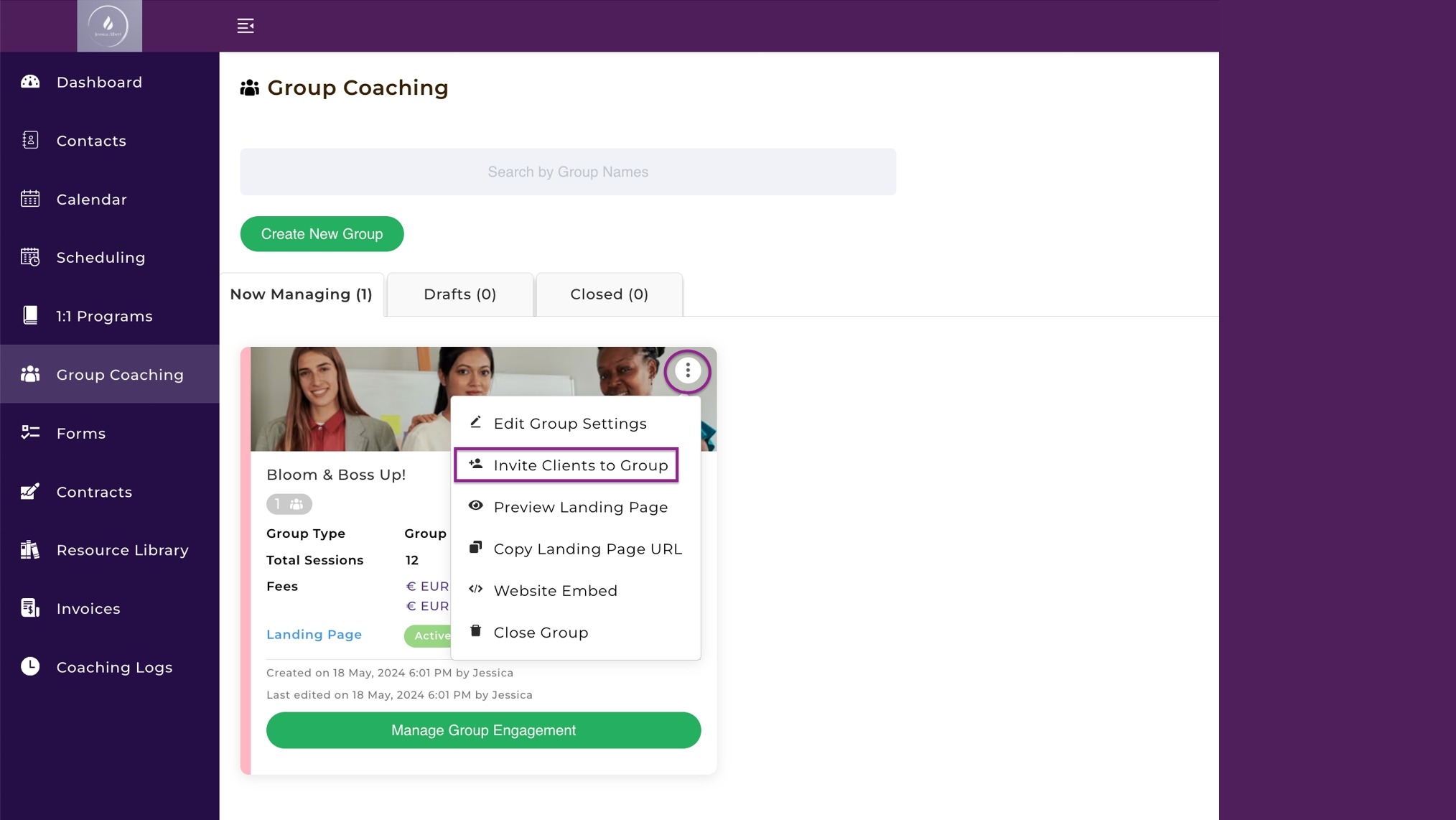
Task: Click the Contacts sidebar icon
Action: (x=30, y=140)
